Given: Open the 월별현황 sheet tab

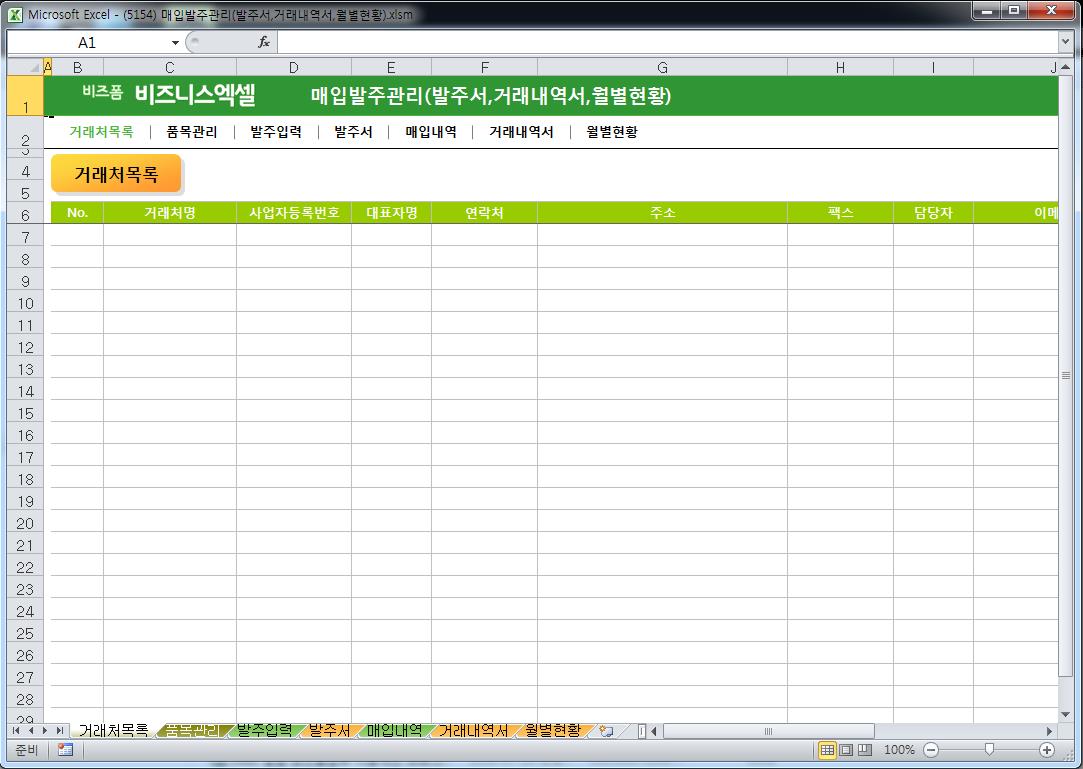Looking at the screenshot, I should 552,731.
